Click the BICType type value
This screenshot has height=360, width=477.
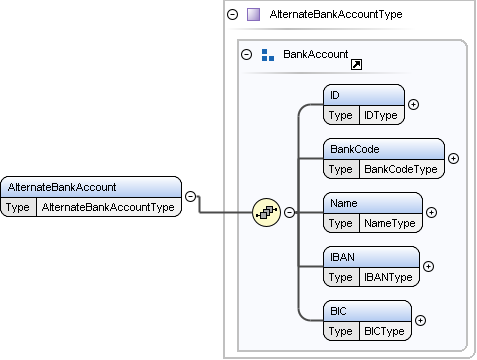coord(384,331)
